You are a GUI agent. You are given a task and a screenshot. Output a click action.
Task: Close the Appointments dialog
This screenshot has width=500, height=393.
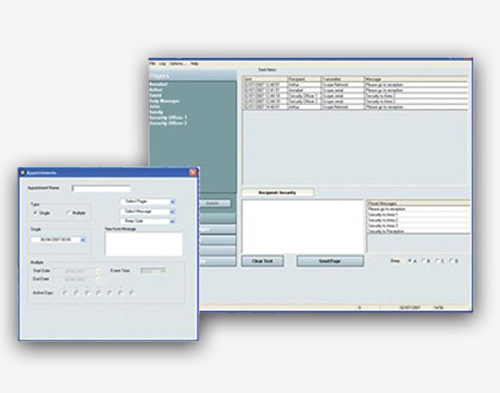pyautogui.click(x=193, y=172)
